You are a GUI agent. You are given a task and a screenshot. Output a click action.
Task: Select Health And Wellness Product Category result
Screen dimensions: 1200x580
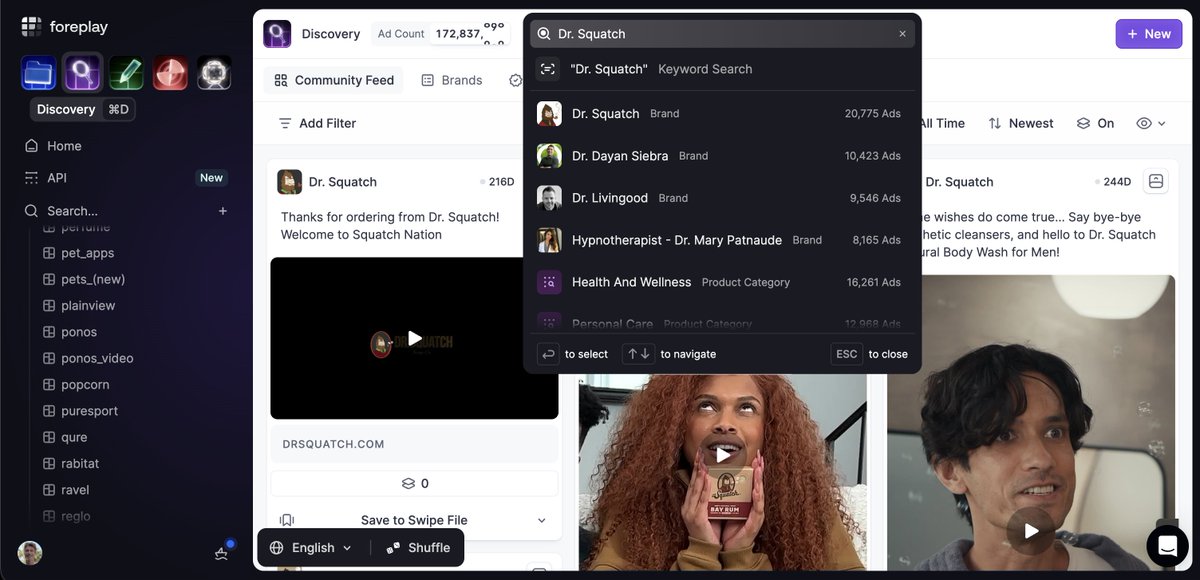pos(722,282)
